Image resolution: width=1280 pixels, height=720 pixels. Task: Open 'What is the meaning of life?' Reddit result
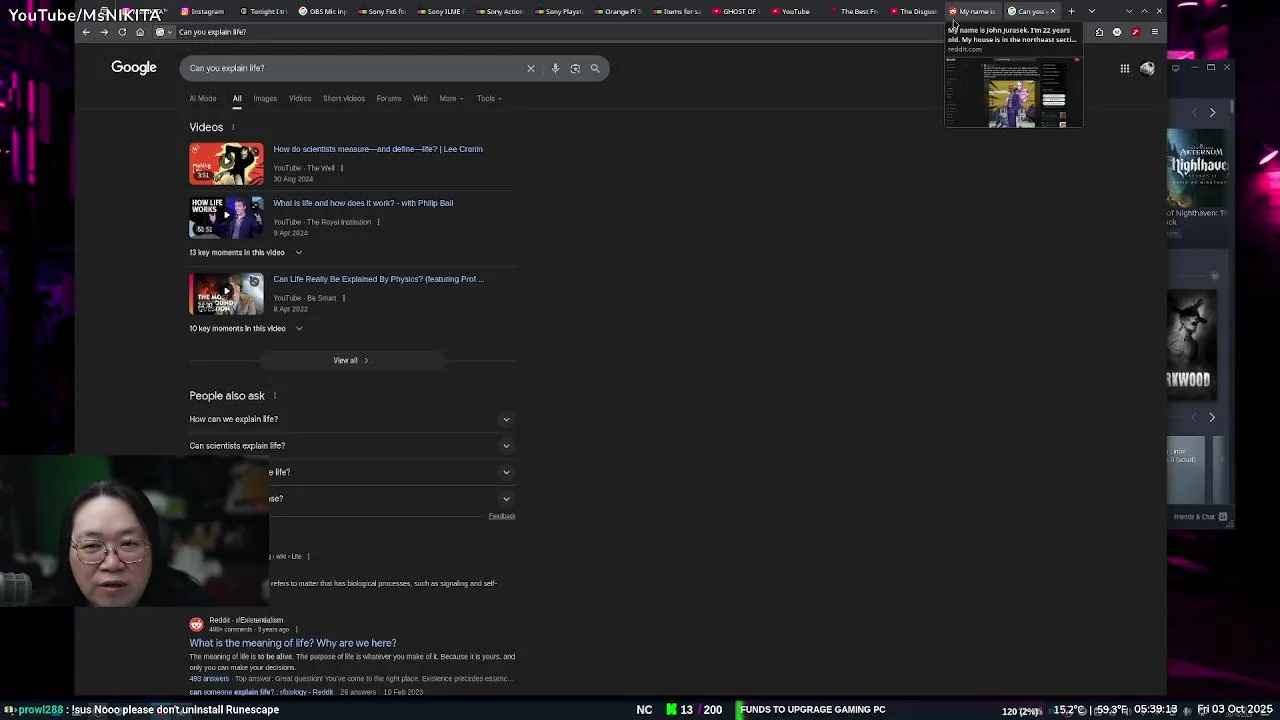click(293, 643)
